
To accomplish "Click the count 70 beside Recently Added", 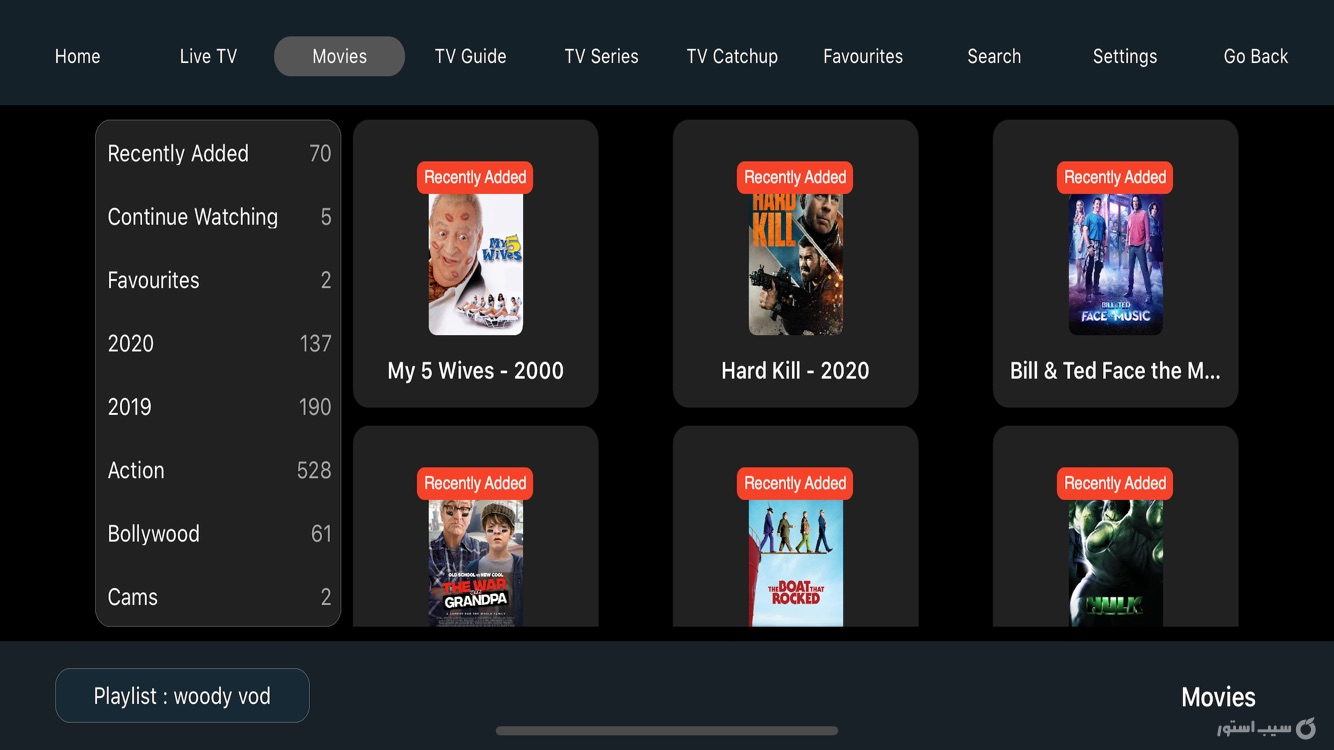I will [x=320, y=153].
